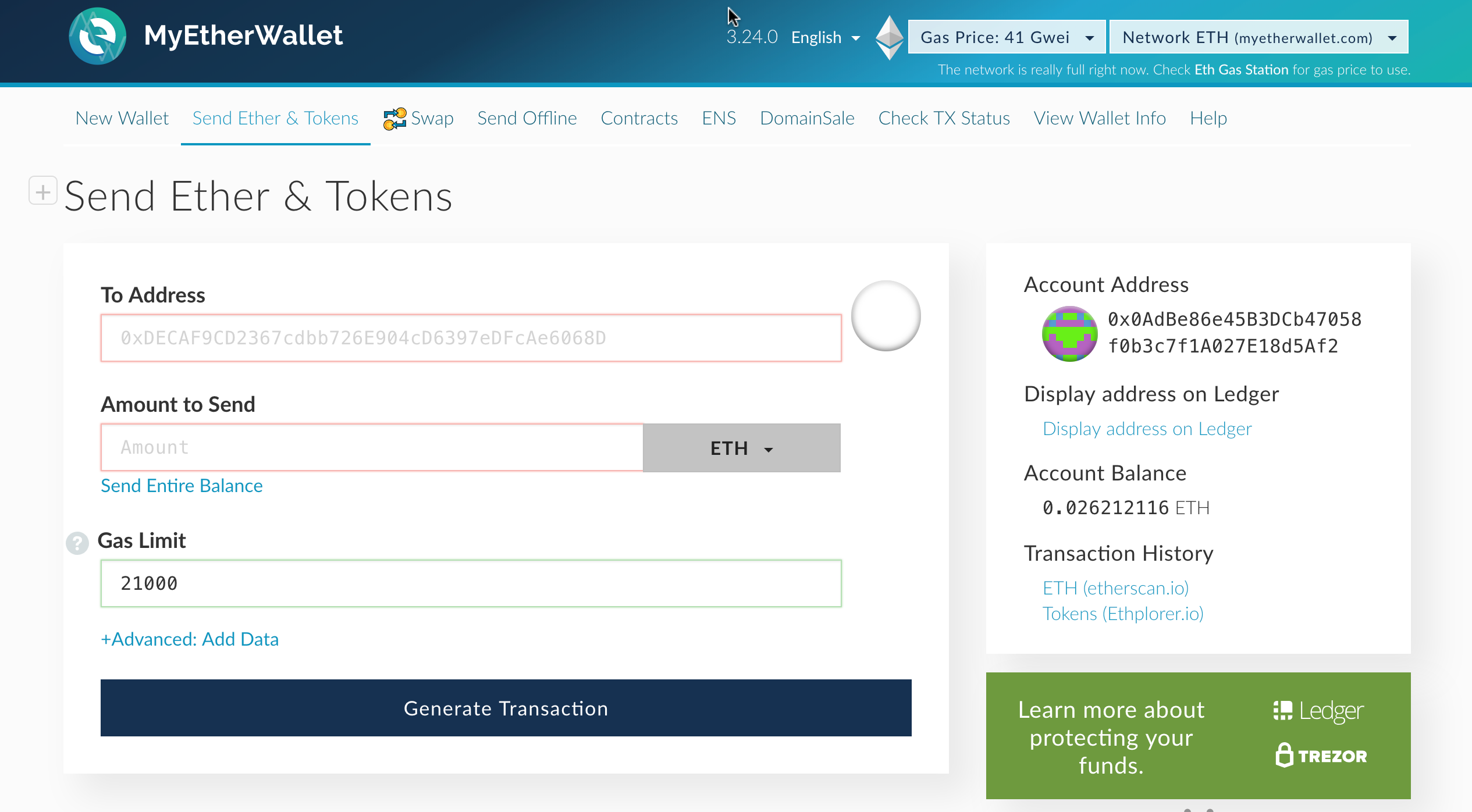Click the empty To Address identicon circle
1472x812 pixels.
tap(886, 316)
